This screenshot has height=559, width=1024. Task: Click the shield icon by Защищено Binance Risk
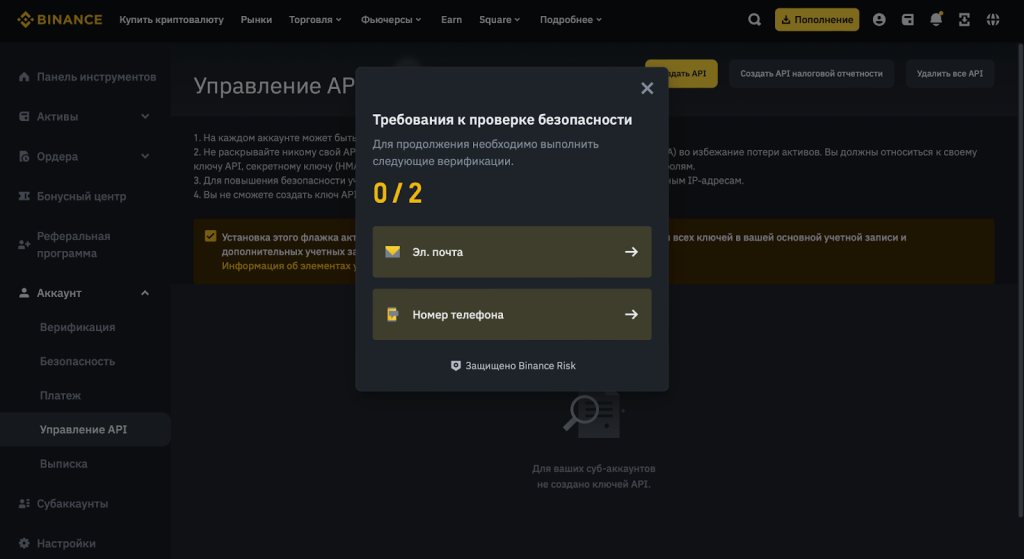[456, 366]
